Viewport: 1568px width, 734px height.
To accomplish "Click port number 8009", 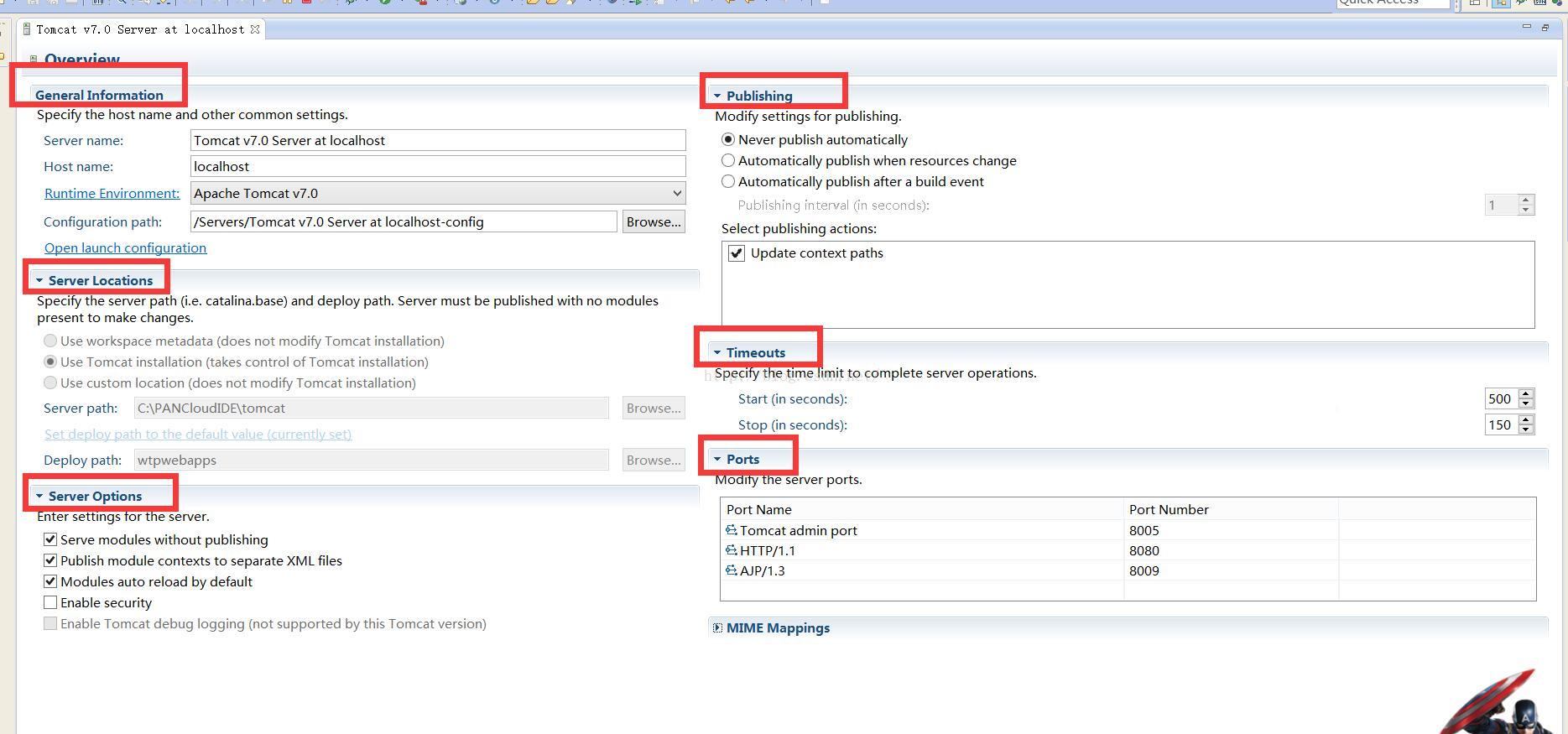I will click(1144, 570).
